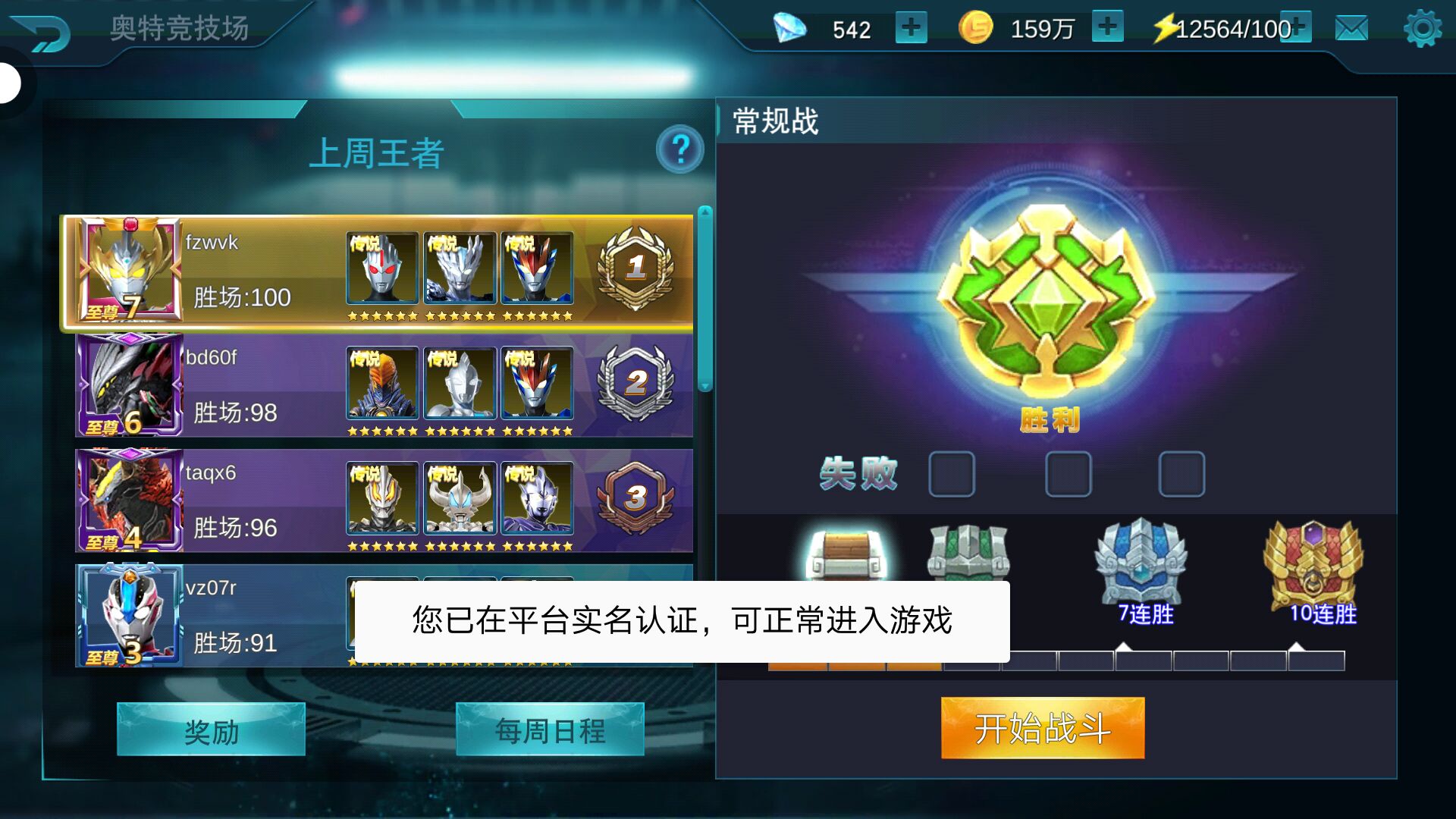Select the 常规战 tab header
The width and height of the screenshot is (1456, 819).
click(x=775, y=121)
